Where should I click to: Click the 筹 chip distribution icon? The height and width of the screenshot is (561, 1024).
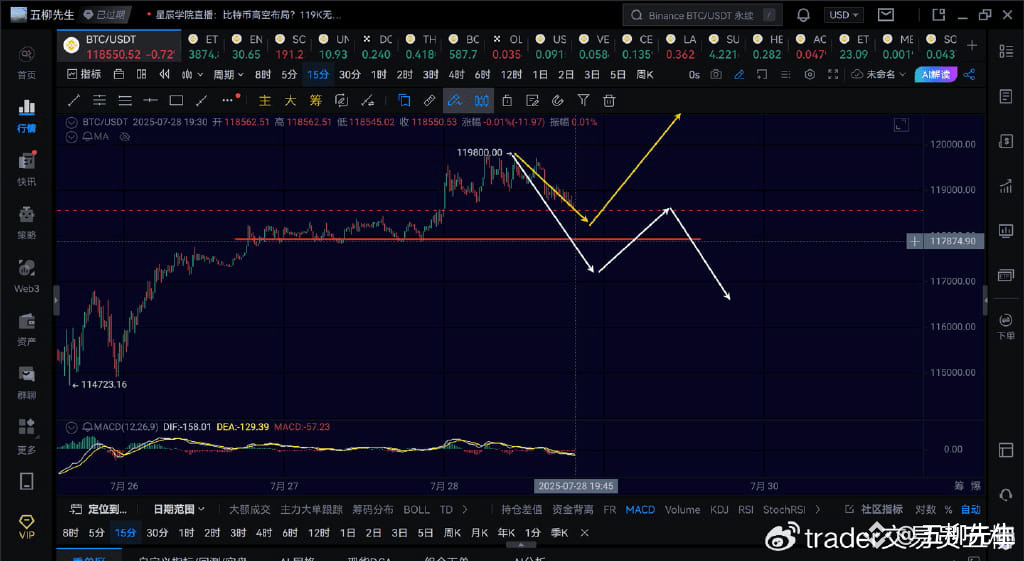click(x=316, y=100)
